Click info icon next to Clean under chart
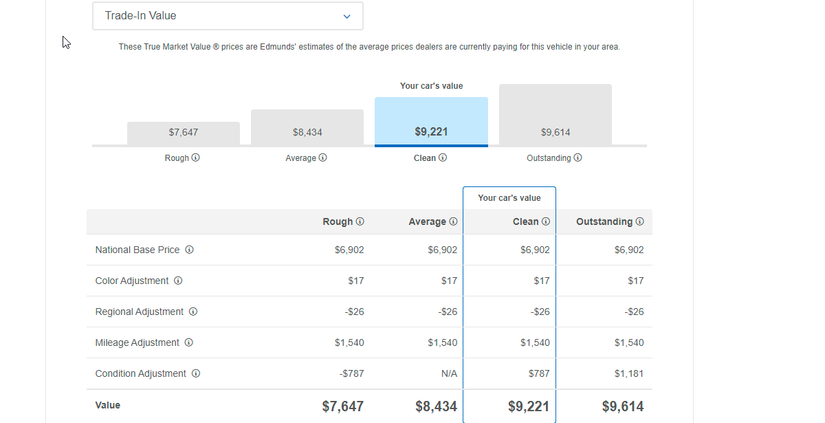 442,158
